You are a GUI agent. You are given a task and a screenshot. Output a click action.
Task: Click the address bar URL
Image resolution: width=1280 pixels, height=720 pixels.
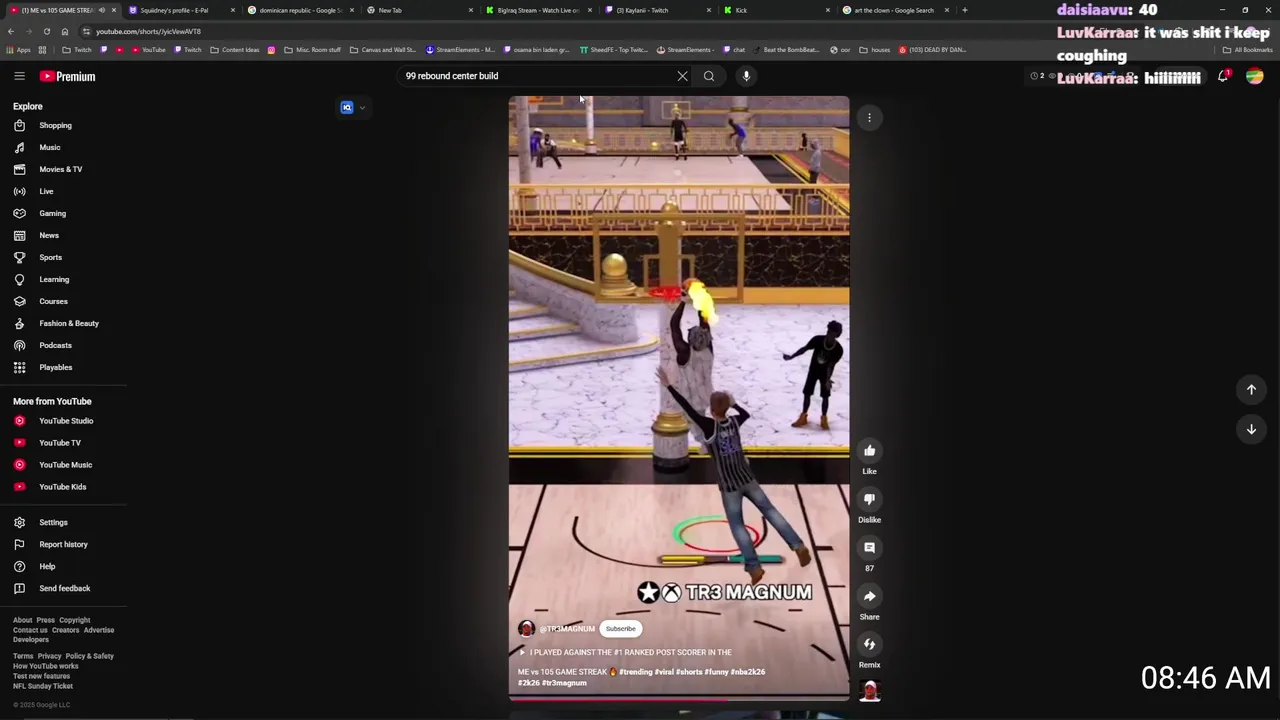click(x=148, y=31)
